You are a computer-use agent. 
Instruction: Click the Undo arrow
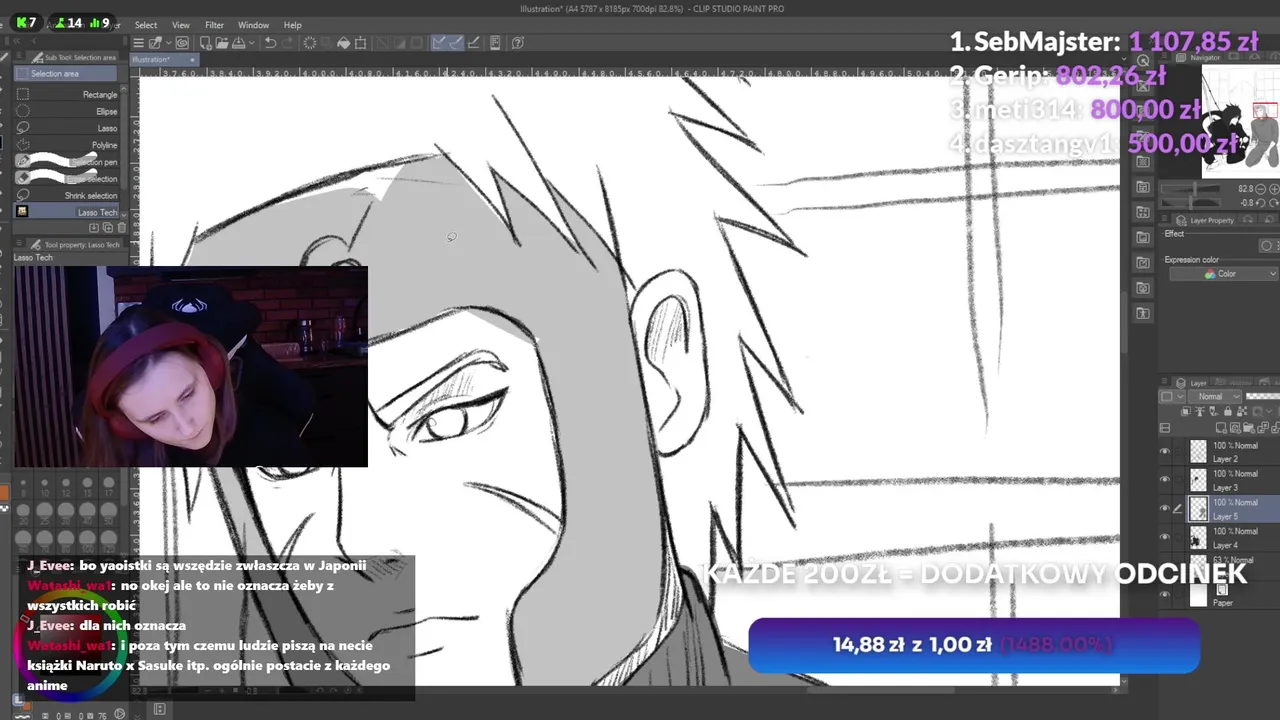tap(270, 43)
